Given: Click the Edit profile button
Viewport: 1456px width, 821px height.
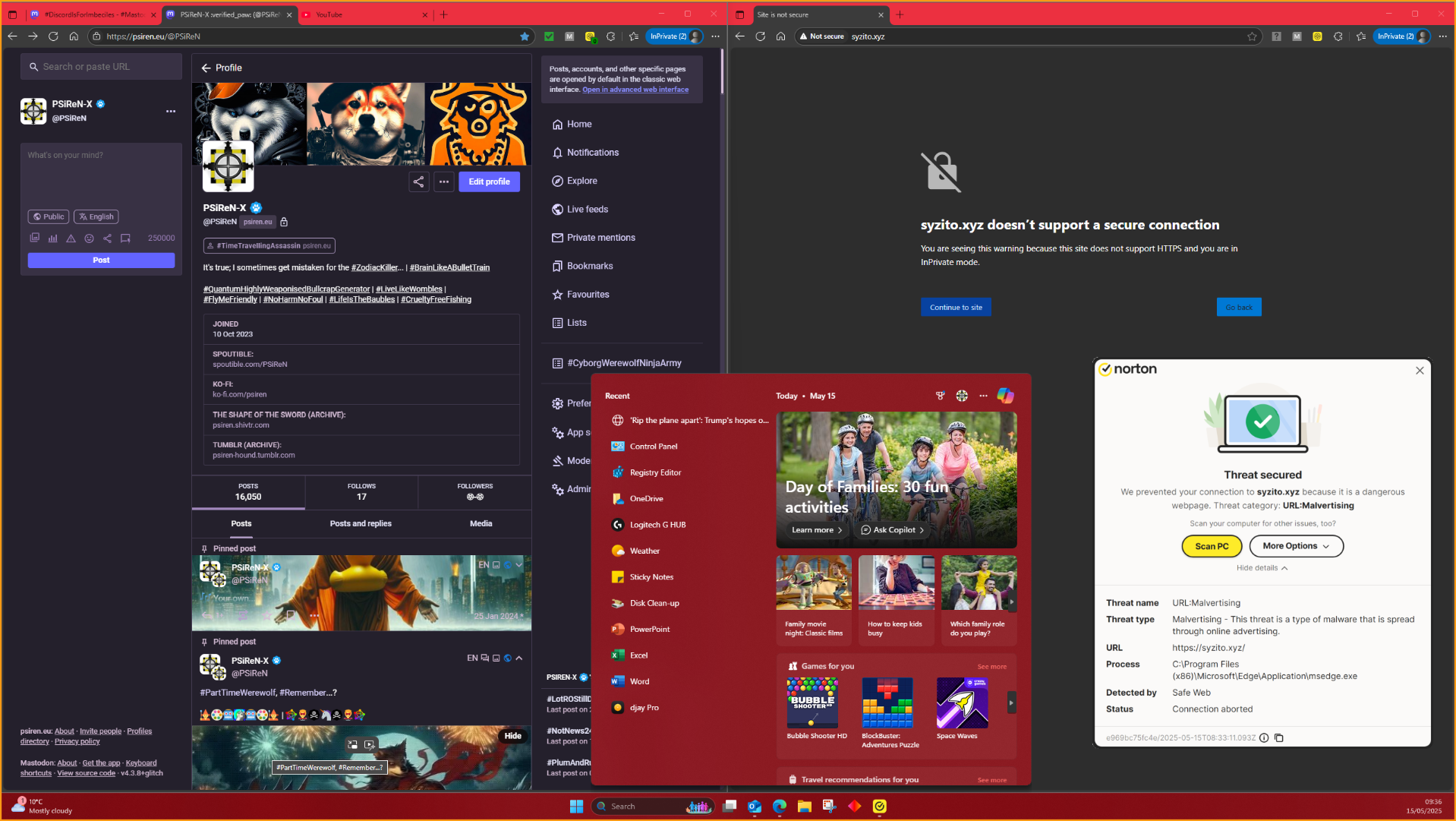Looking at the screenshot, I should click(489, 182).
